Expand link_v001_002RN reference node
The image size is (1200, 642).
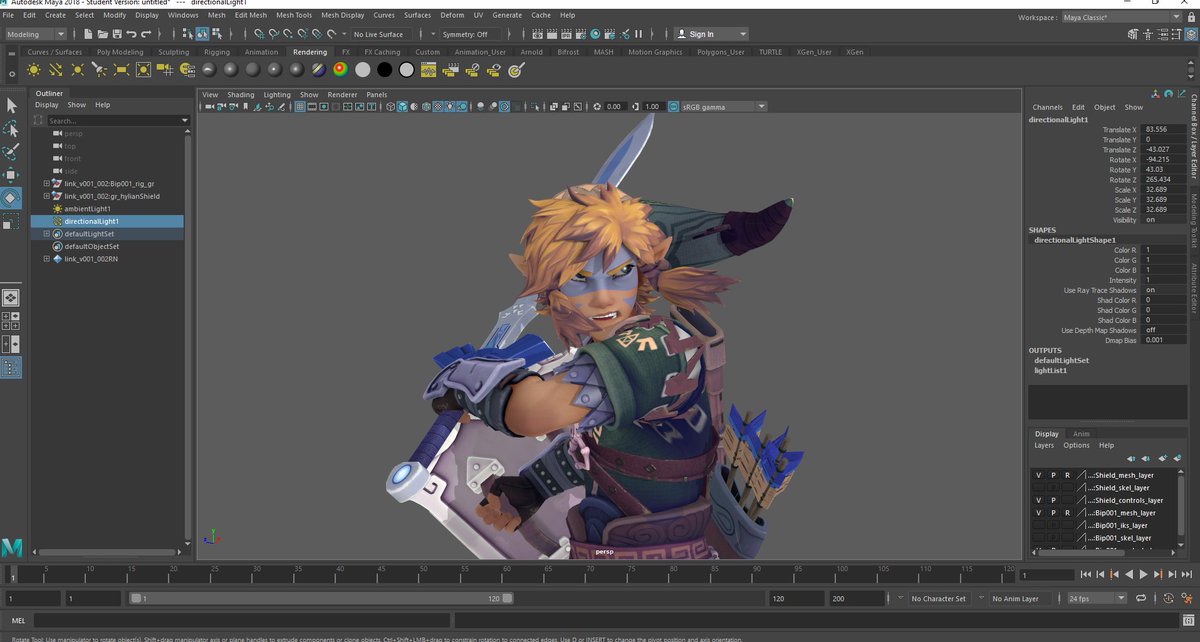47,259
